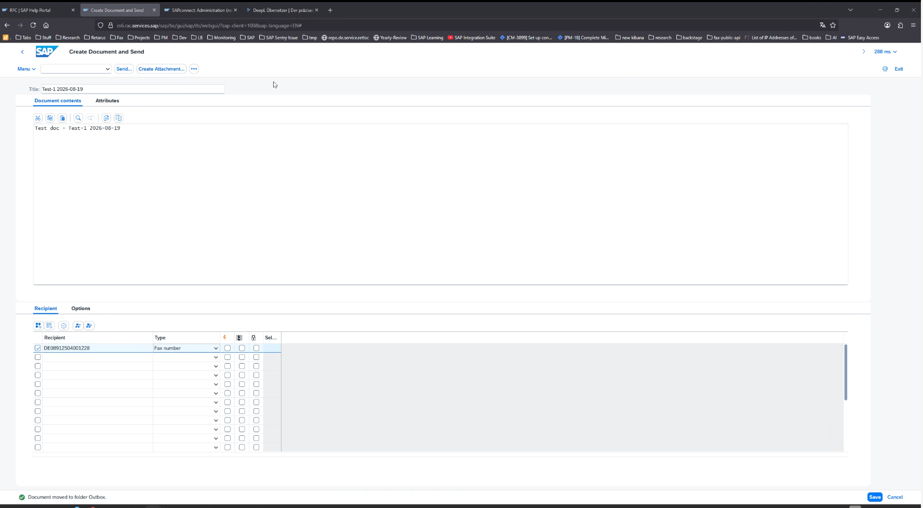Click the Cut icon in the editor toolbar
Image resolution: width=923 pixels, height=508 pixels.
pos(38,118)
